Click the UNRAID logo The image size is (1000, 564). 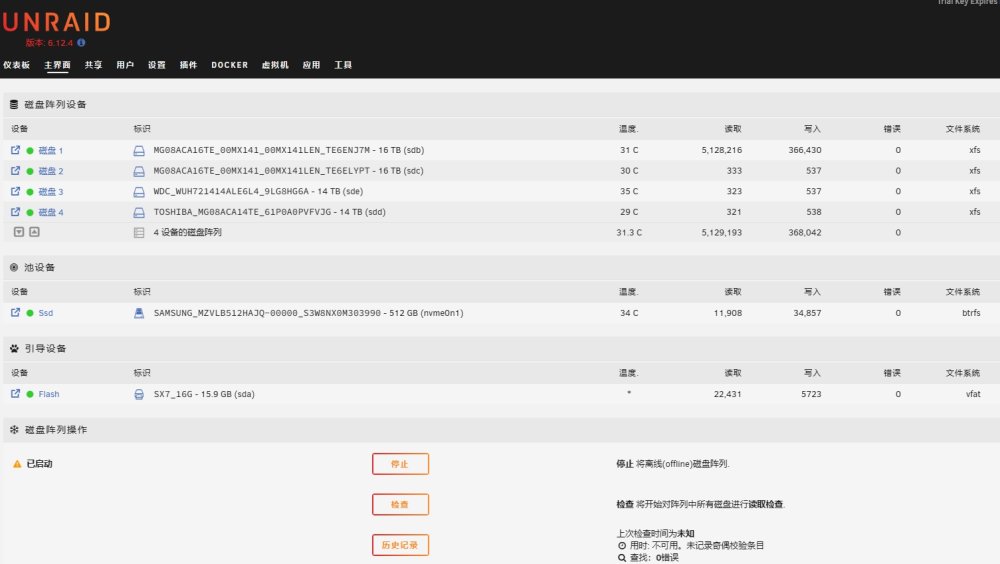[56, 22]
